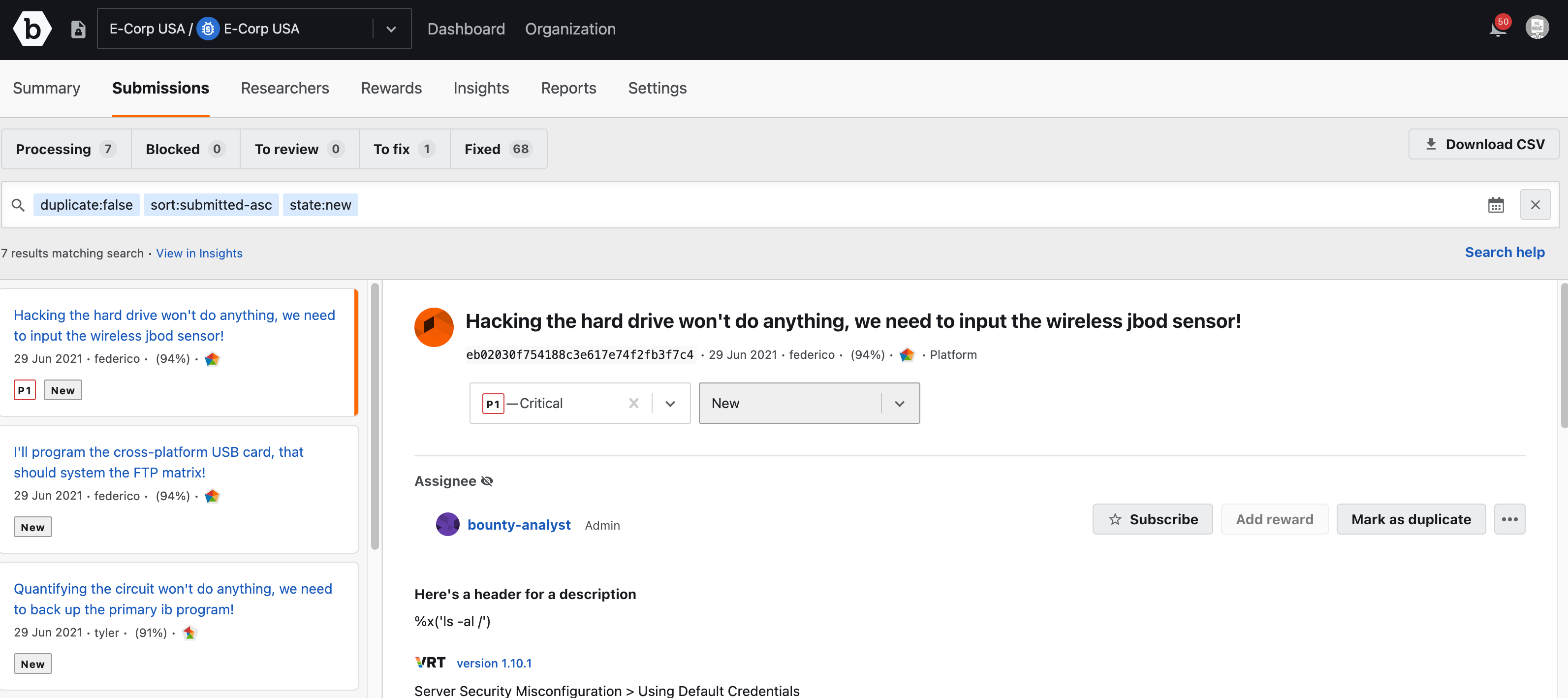Toggle the assignee privacy eye icon

(487, 480)
